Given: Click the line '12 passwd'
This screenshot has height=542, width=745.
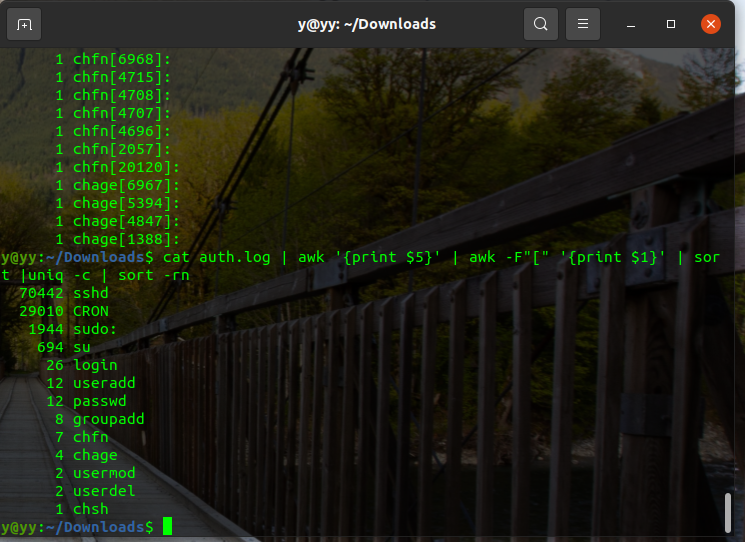Looking at the screenshot, I should tap(86, 401).
